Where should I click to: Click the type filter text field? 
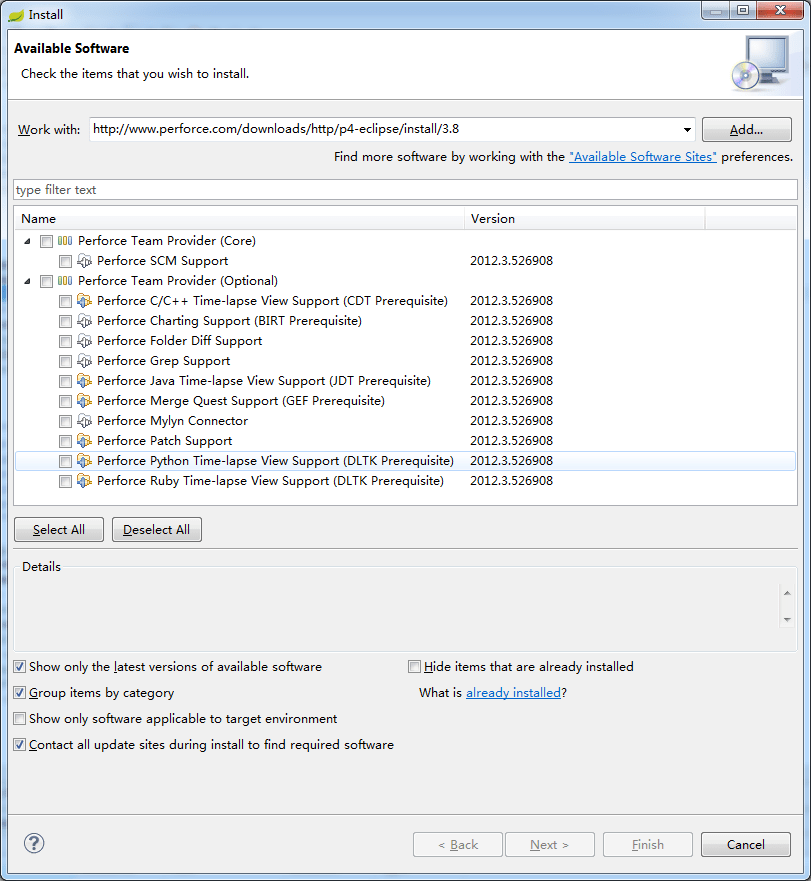tap(405, 190)
